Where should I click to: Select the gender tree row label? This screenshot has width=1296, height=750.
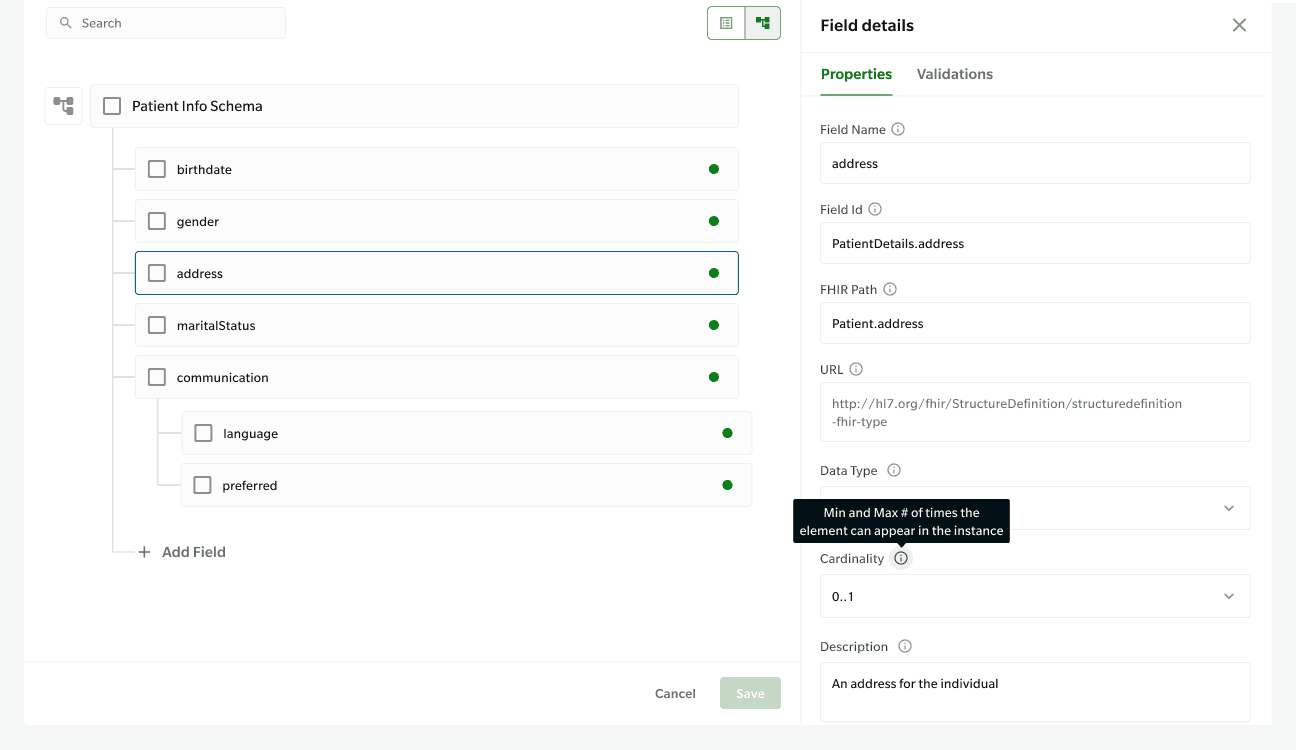point(198,222)
